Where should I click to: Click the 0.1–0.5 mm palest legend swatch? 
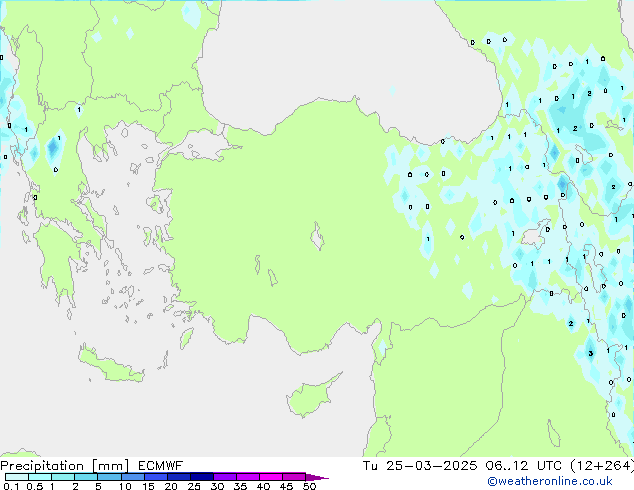click(x=17, y=477)
